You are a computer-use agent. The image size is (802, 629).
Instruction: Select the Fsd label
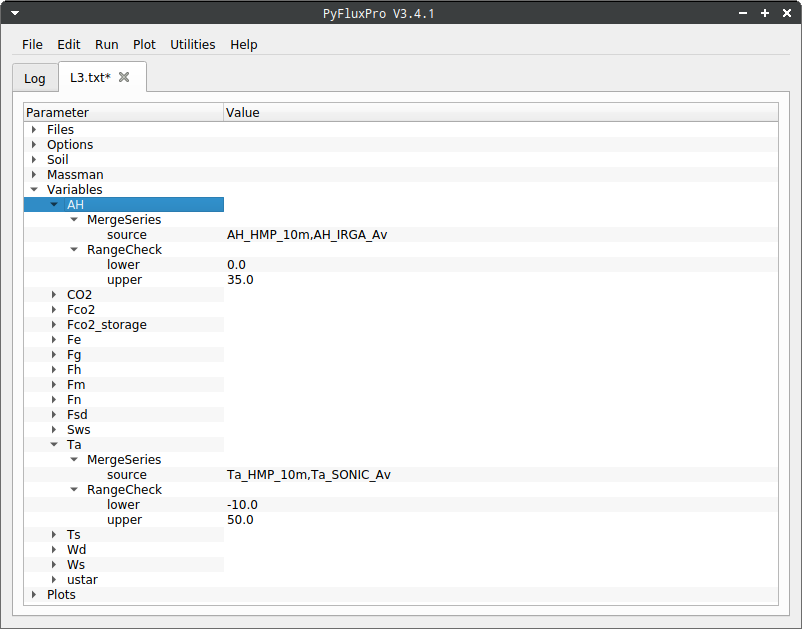(77, 414)
